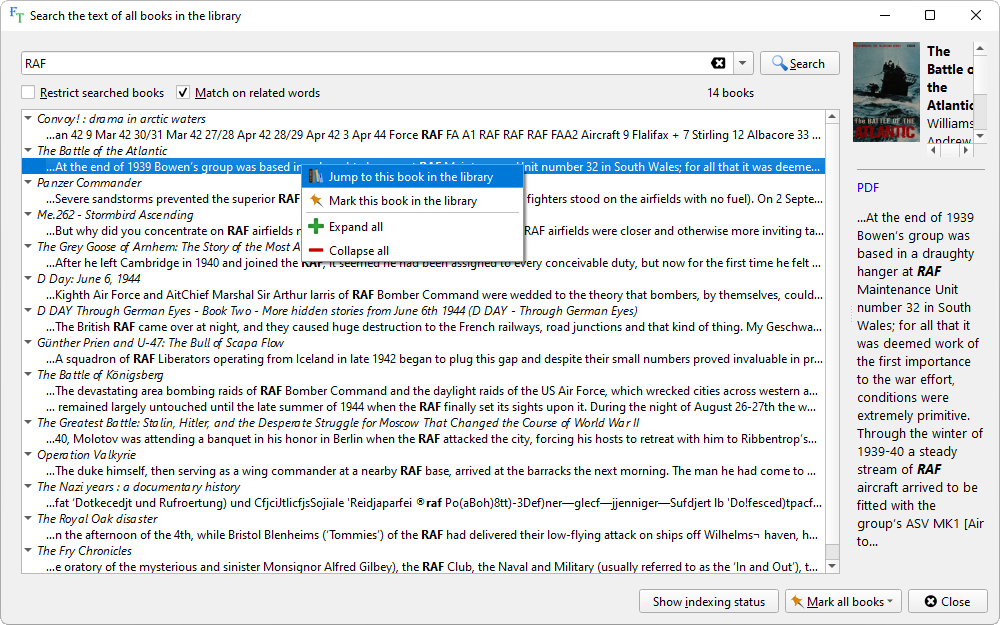Click the red minus Collapse all icon
1000x625 pixels.
[316, 251]
